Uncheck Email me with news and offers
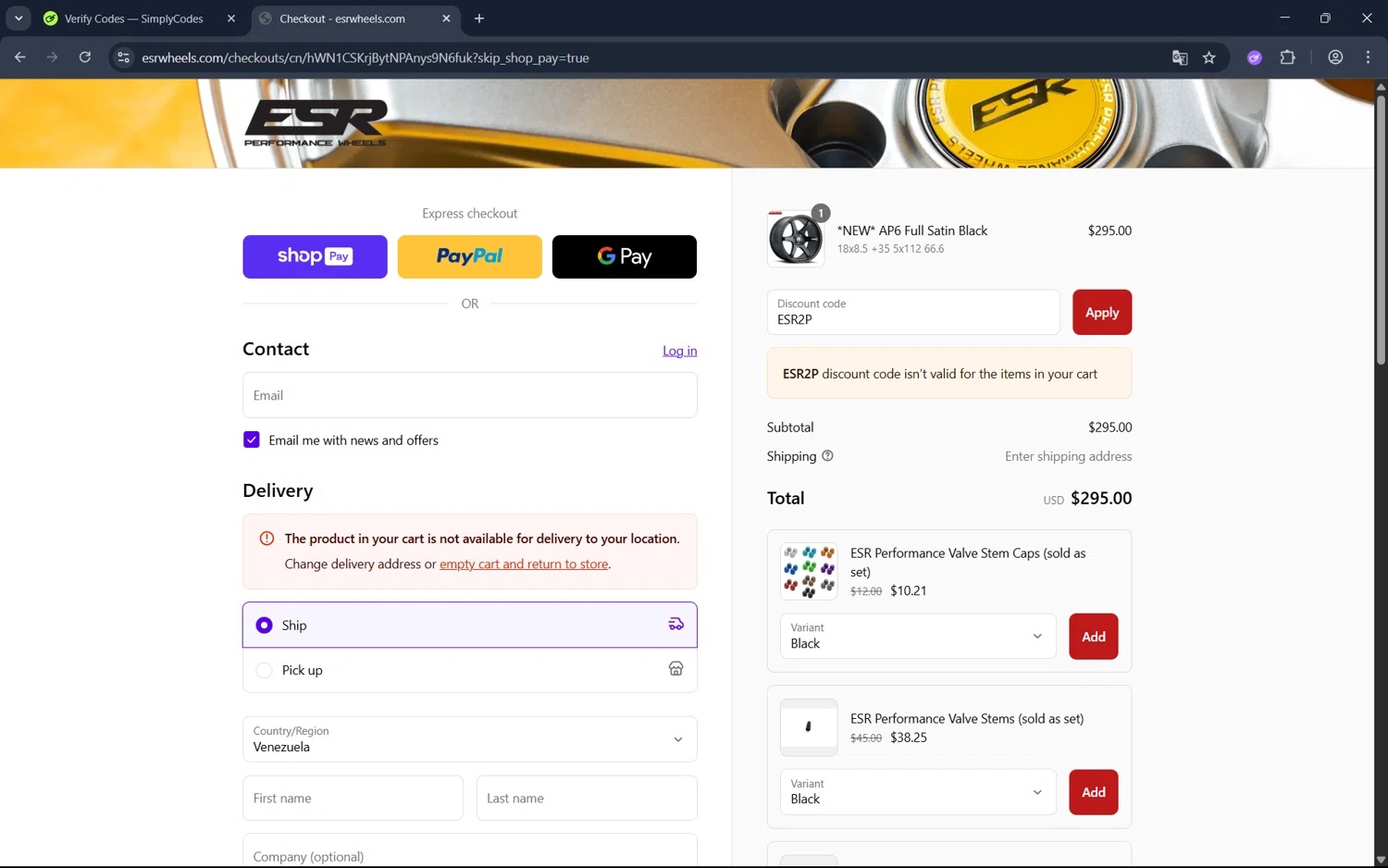Image resolution: width=1388 pixels, height=868 pixels. tap(252, 440)
